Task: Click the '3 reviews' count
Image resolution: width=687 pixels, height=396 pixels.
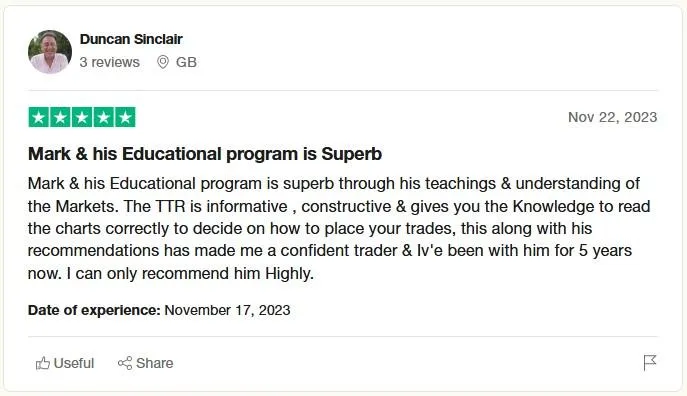Action: coord(110,62)
